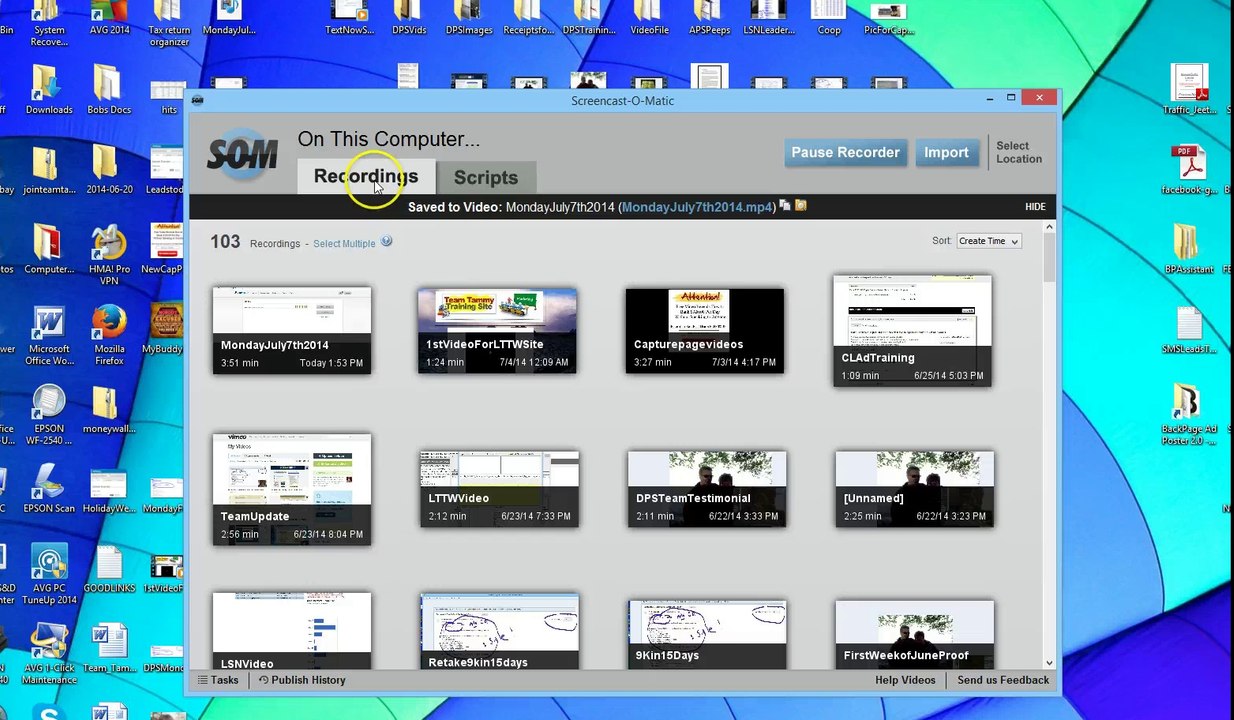Viewport: 1234px width, 720px height.
Task: Open FirstWeekofJuneProof recording thumbnail
Action: 914,635
